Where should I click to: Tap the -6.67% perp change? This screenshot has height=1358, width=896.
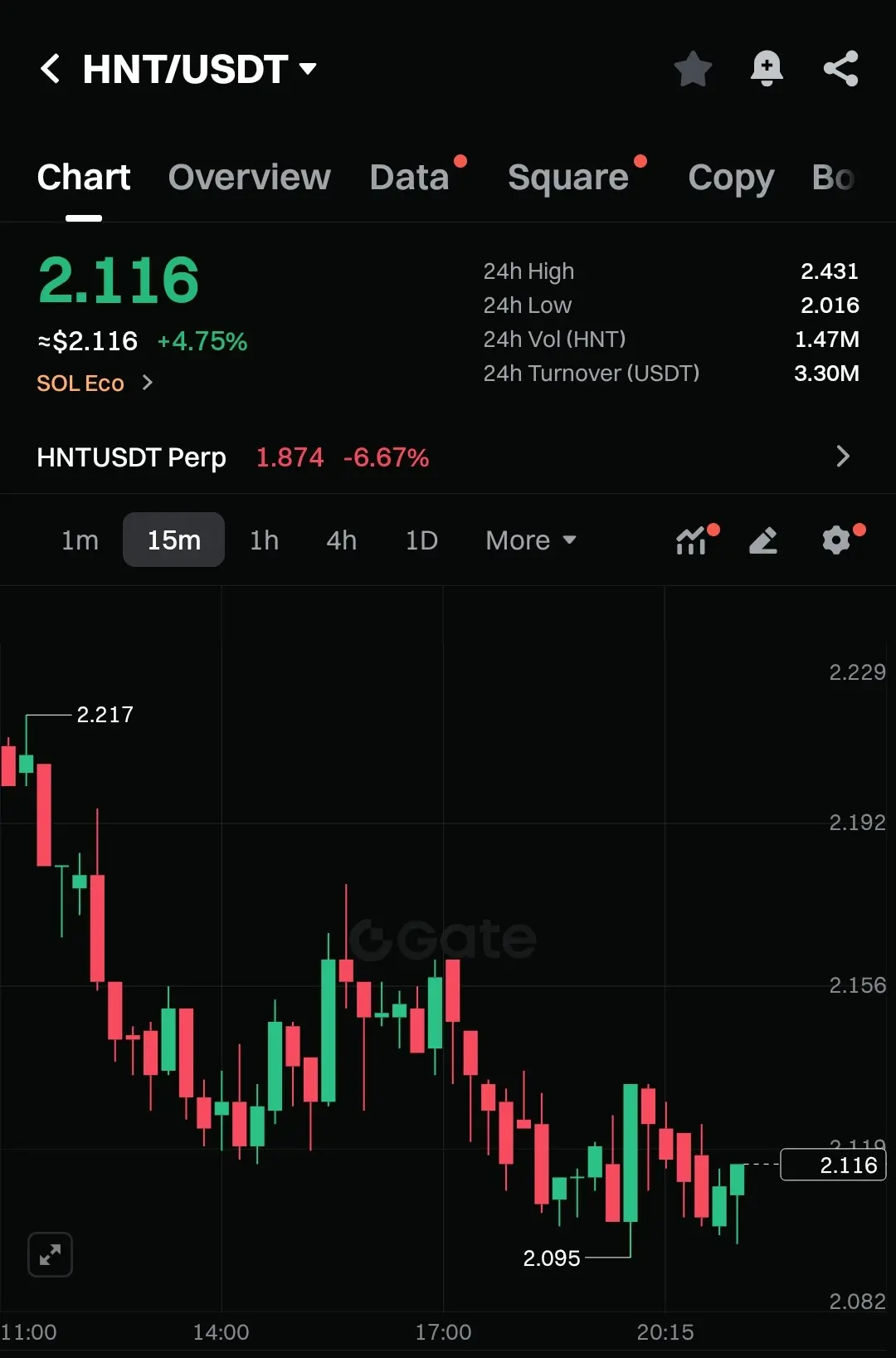(x=386, y=457)
